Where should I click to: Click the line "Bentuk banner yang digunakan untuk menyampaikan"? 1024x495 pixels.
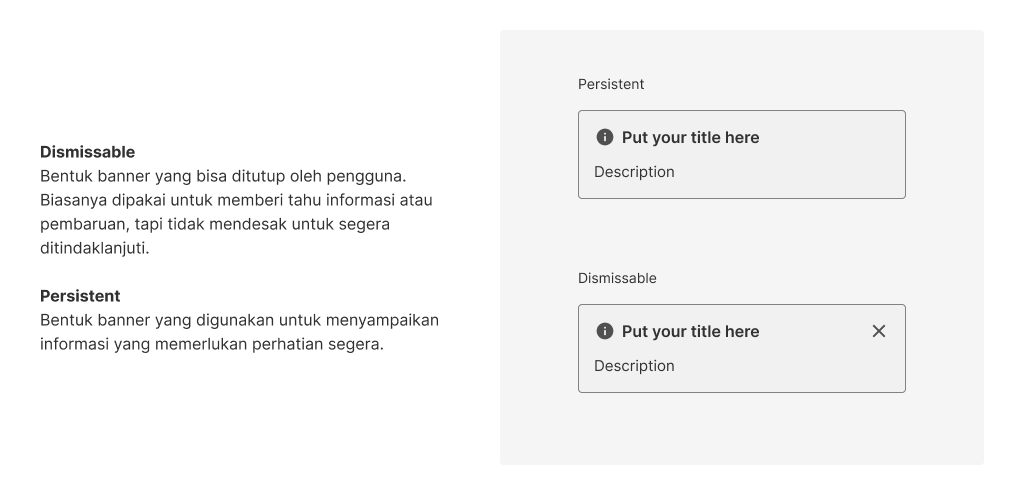pos(239,320)
